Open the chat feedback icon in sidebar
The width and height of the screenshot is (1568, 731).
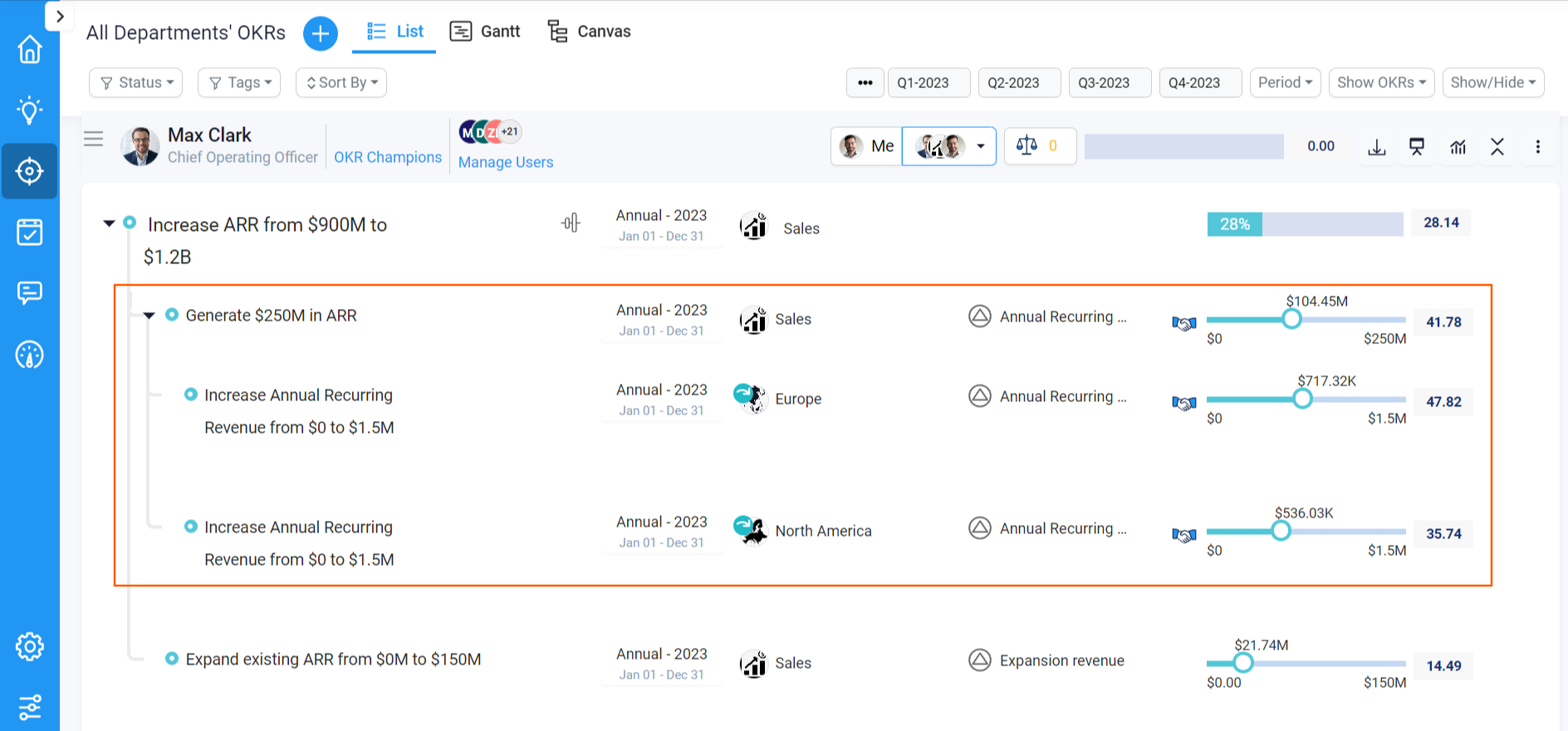coord(30,292)
